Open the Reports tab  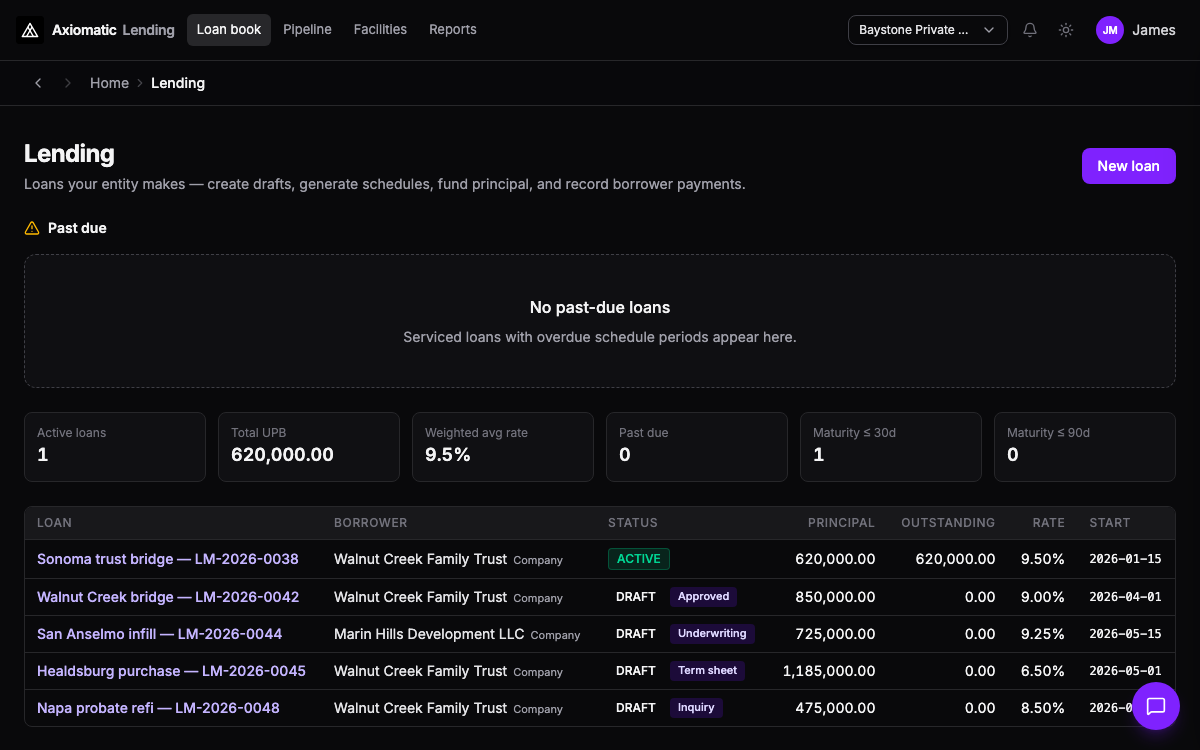[453, 30]
